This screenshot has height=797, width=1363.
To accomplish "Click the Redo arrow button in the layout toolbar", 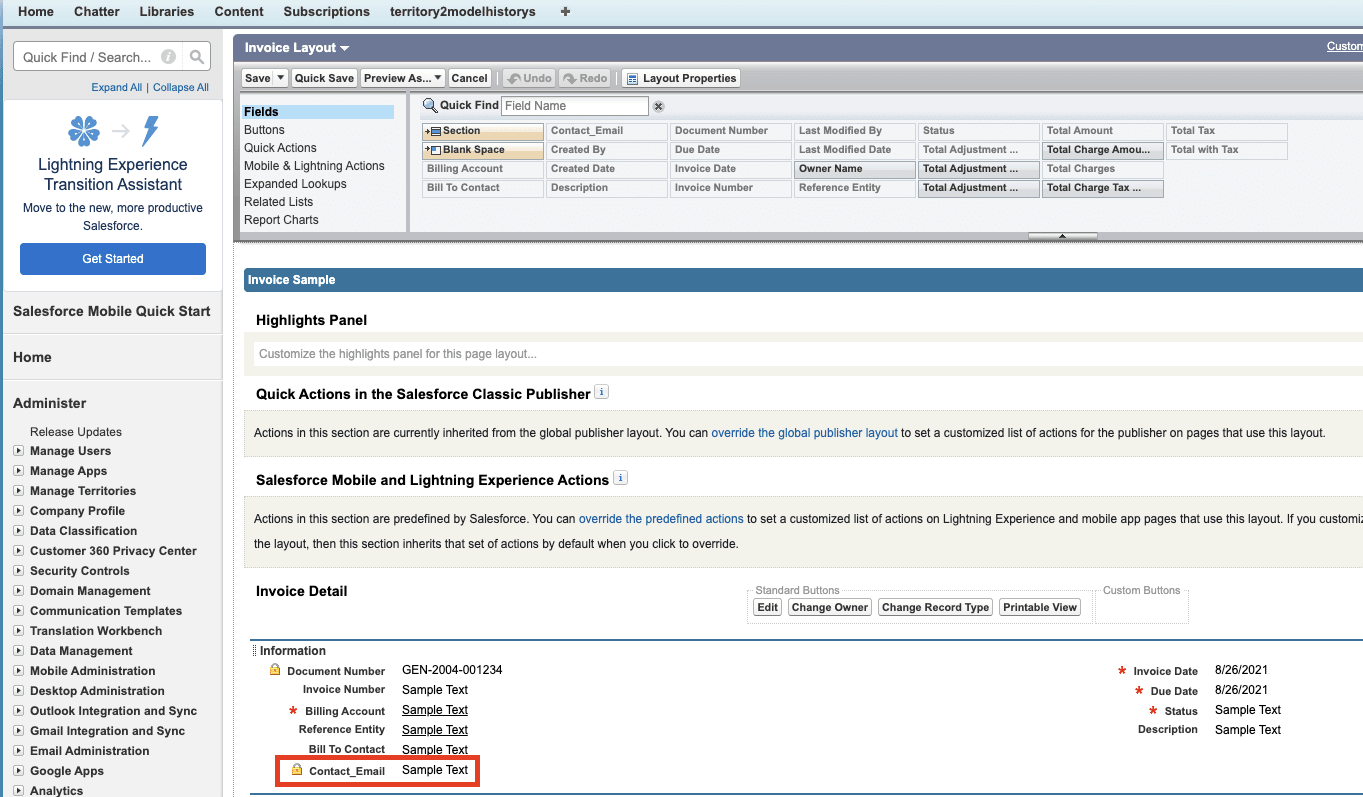I will pyautogui.click(x=585, y=78).
